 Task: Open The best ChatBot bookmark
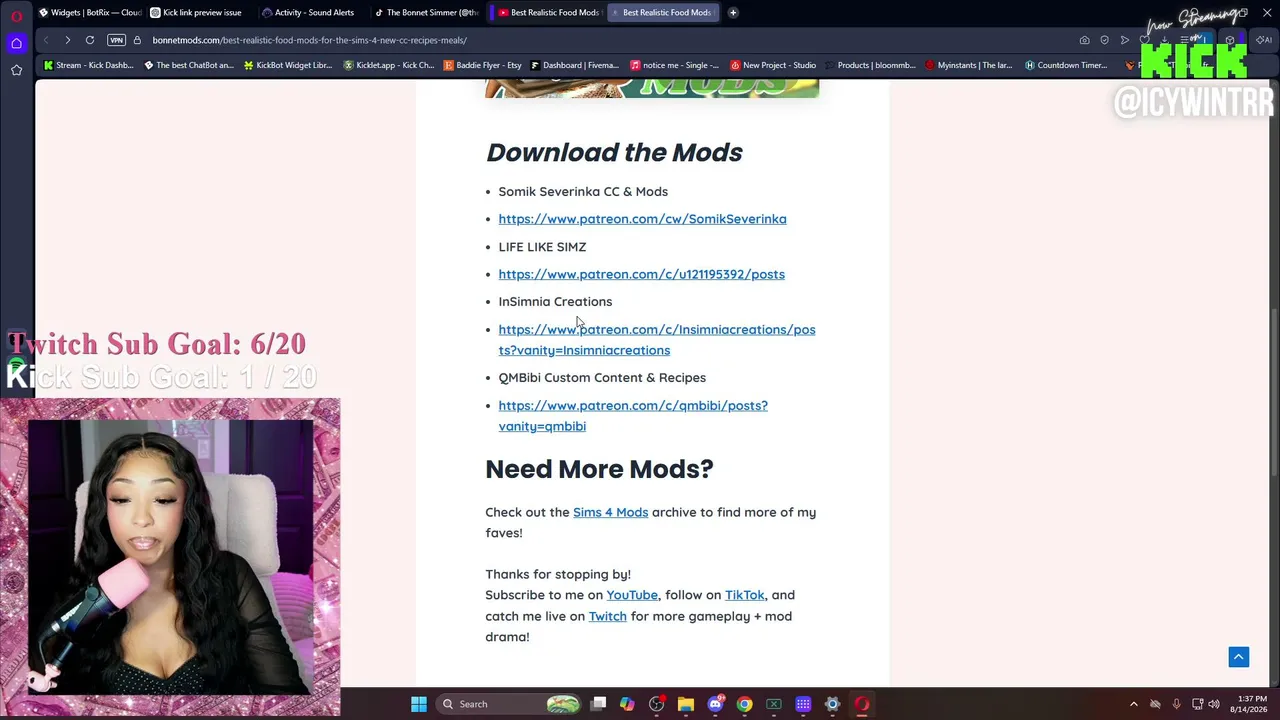[189, 65]
